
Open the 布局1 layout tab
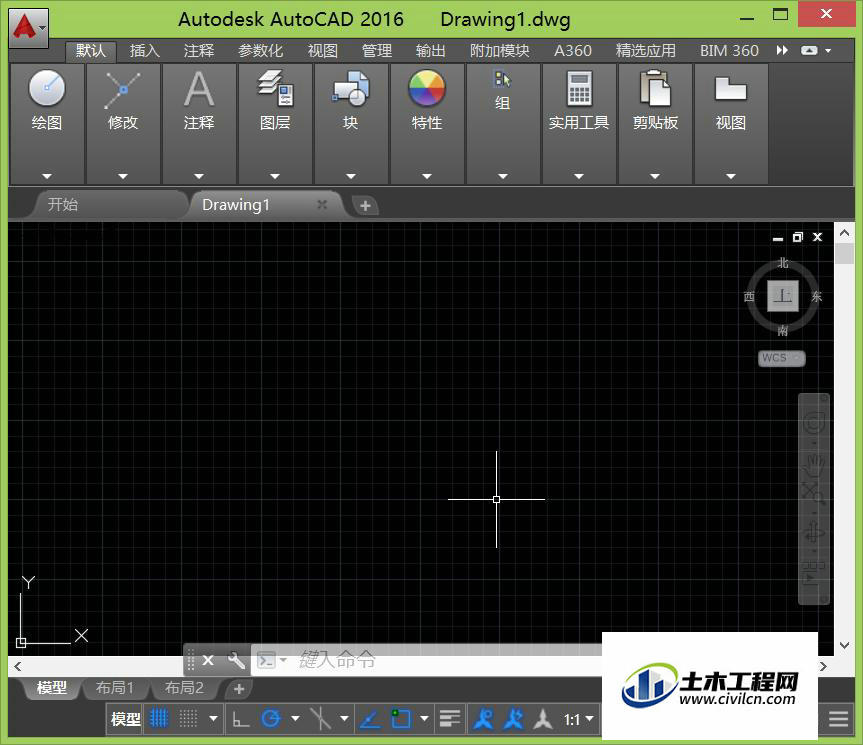pos(114,688)
